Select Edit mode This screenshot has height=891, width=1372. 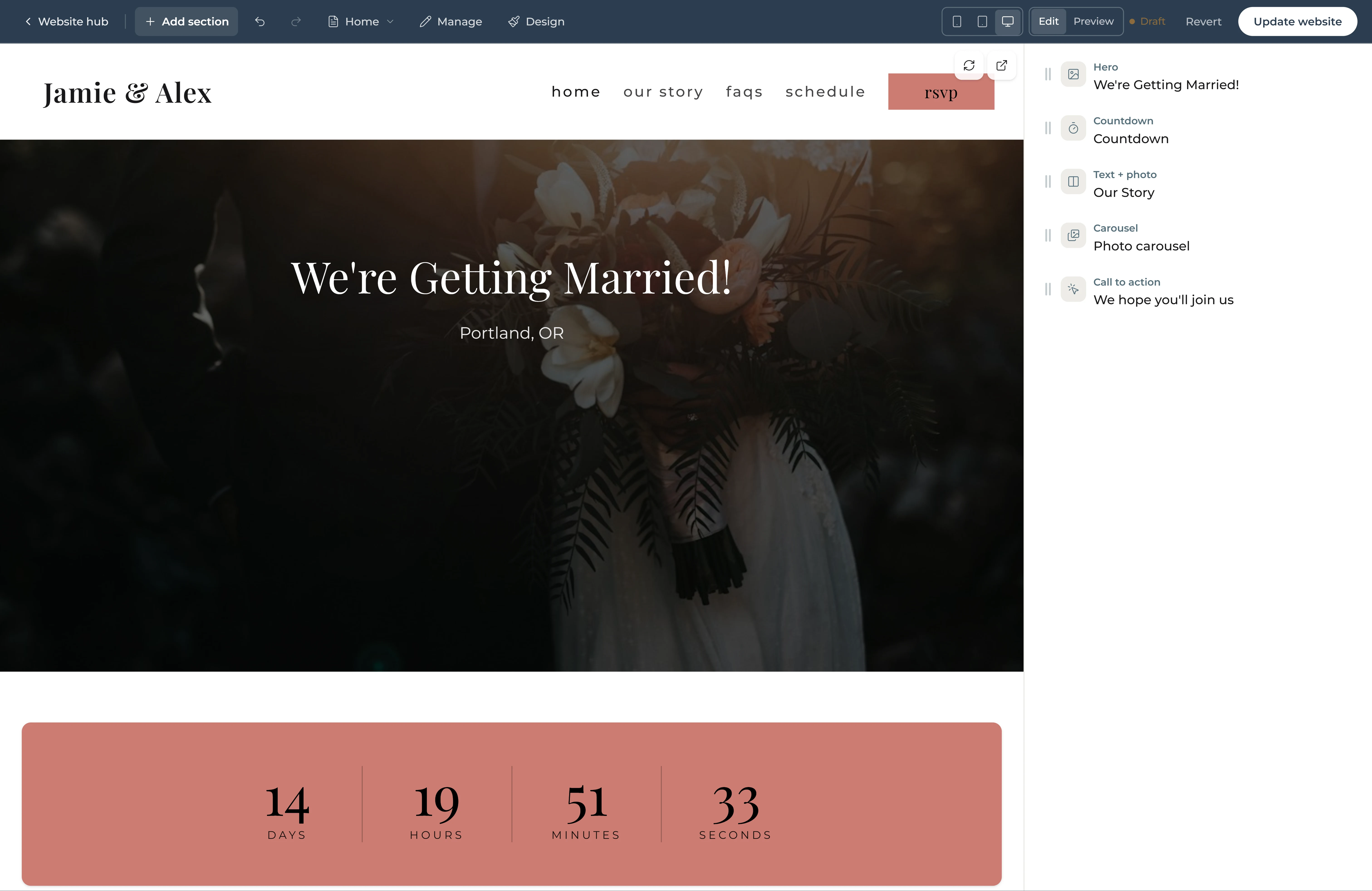click(1048, 21)
